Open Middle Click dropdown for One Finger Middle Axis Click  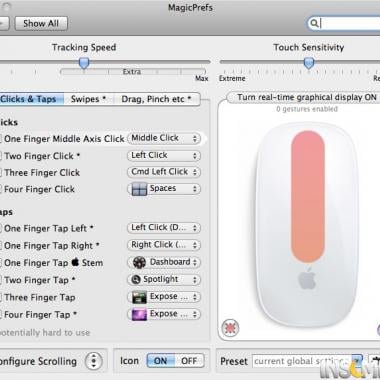[164, 138]
